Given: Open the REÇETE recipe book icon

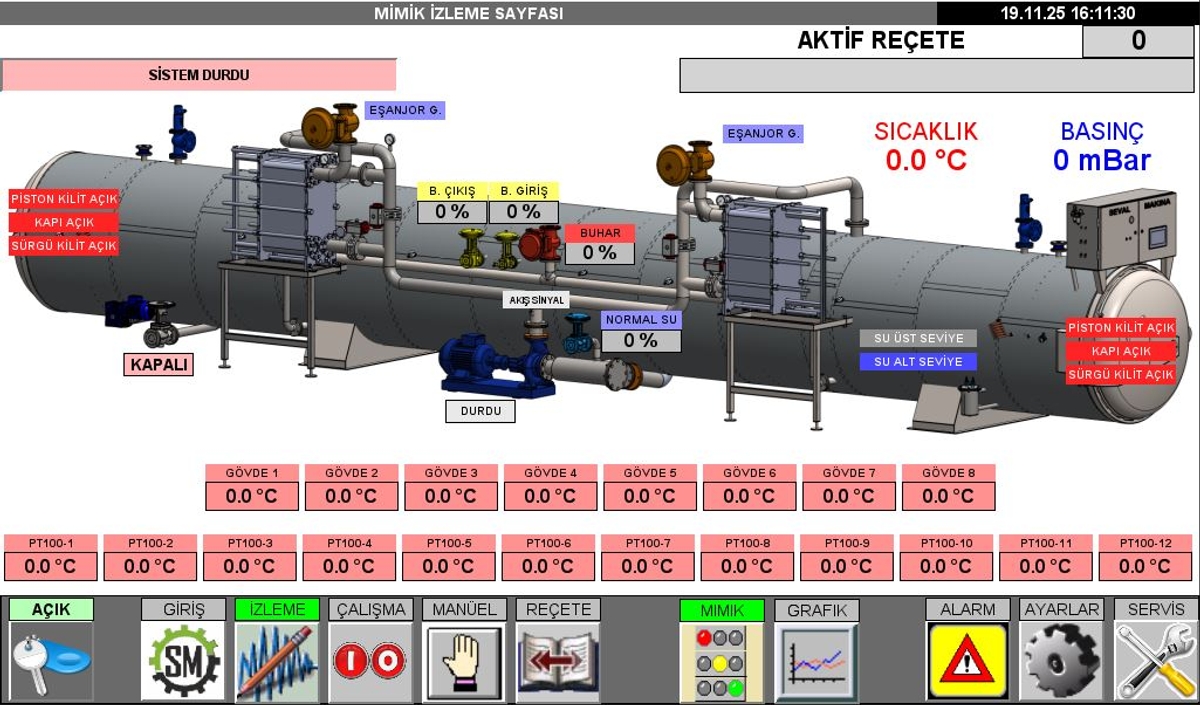Looking at the screenshot, I should (x=558, y=661).
